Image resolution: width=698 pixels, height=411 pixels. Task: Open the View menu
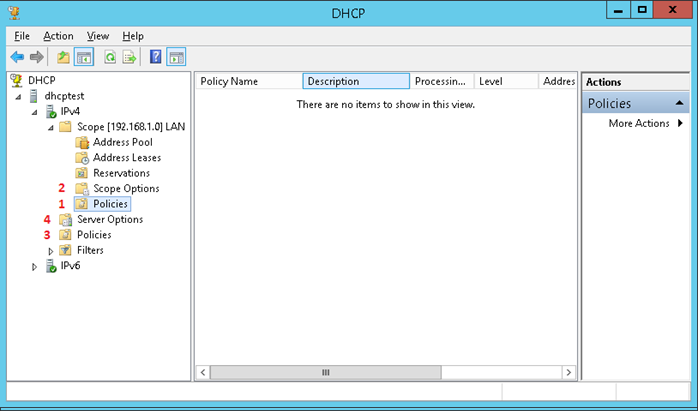click(97, 36)
